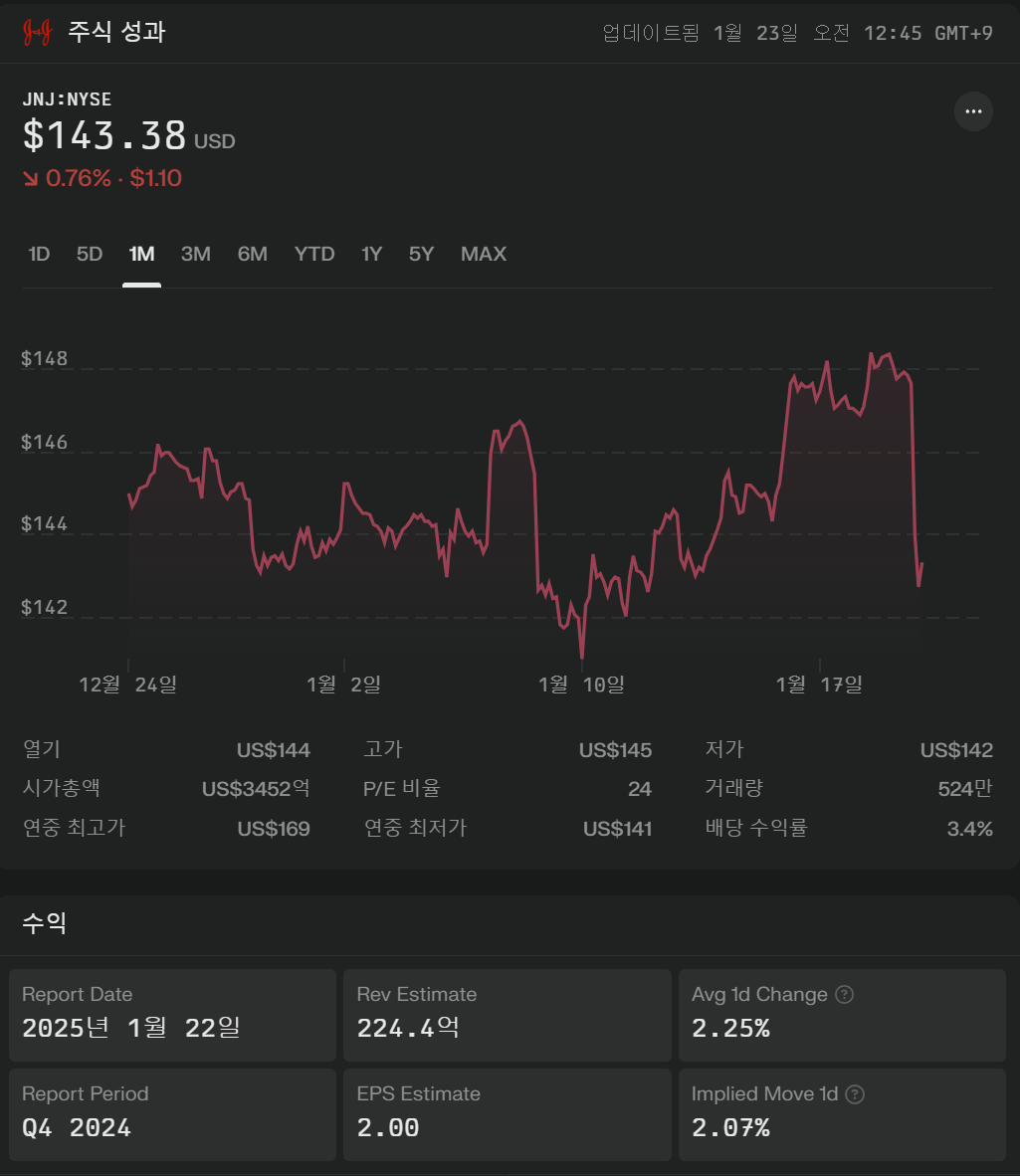The height and width of the screenshot is (1176, 1020).
Task: Open the Avg 1d Change 2.25% card
Action: click(842, 1015)
